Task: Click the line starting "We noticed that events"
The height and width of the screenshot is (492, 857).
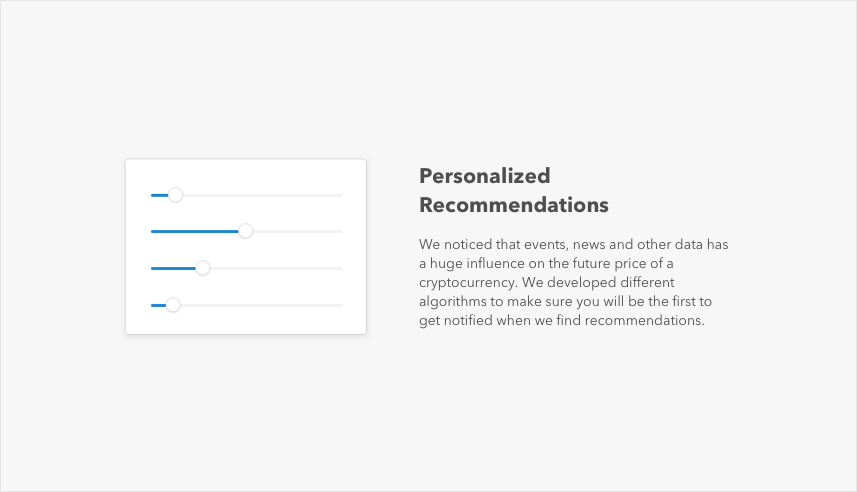Action: (x=576, y=244)
